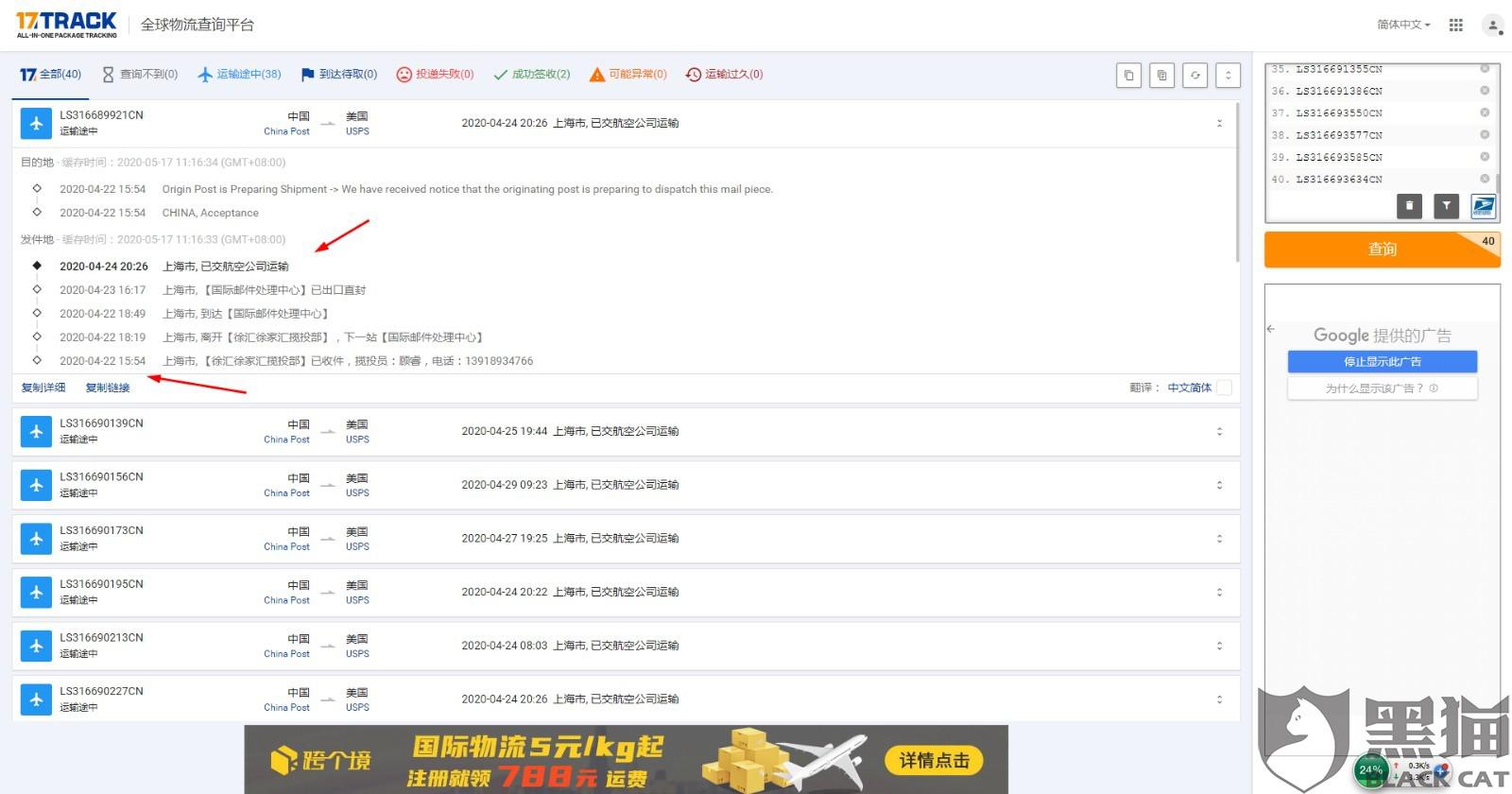Click 停止显示此广告 button
Screen dimensions: 1512x794
click(1383, 362)
